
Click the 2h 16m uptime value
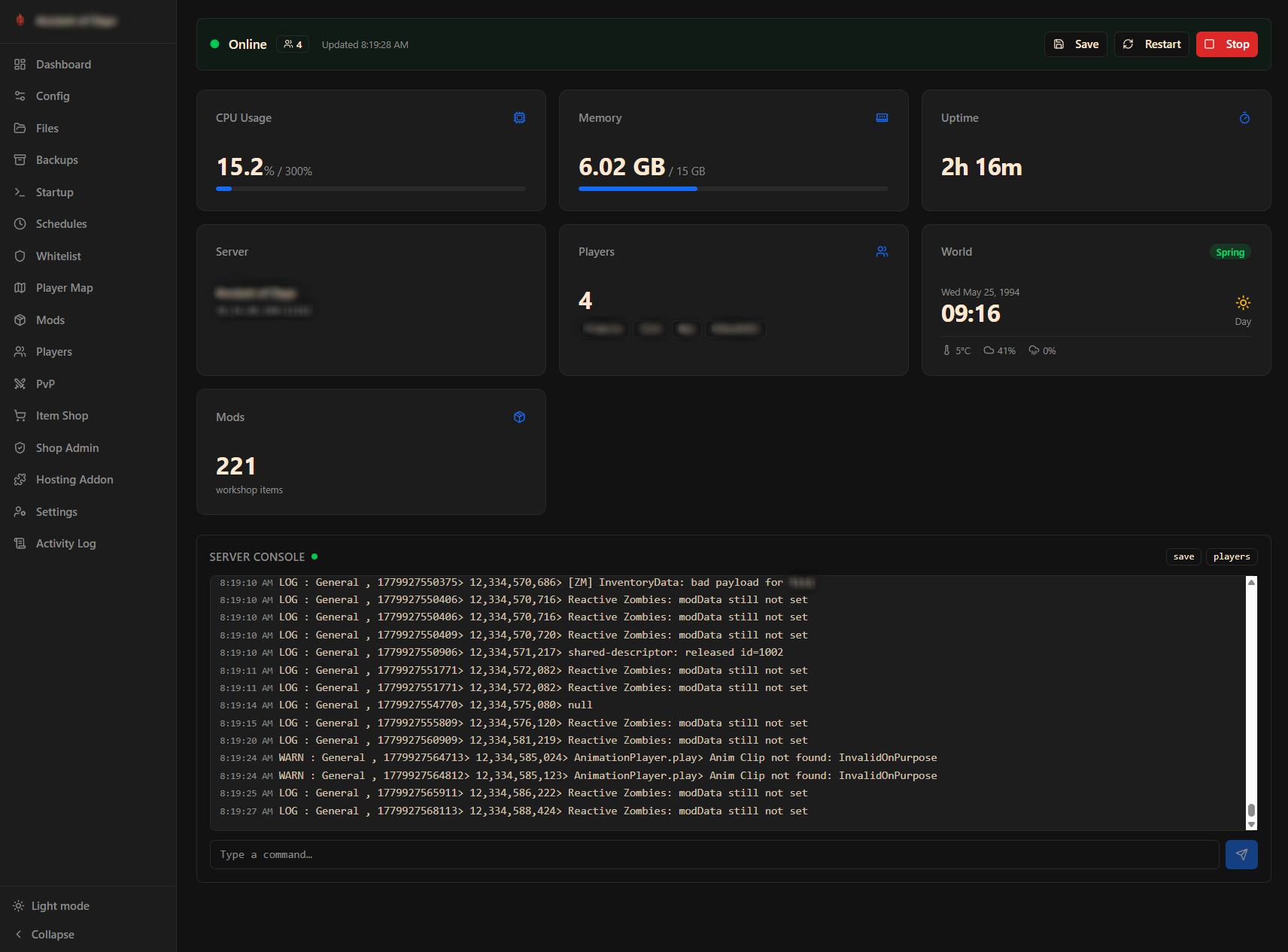(x=981, y=167)
